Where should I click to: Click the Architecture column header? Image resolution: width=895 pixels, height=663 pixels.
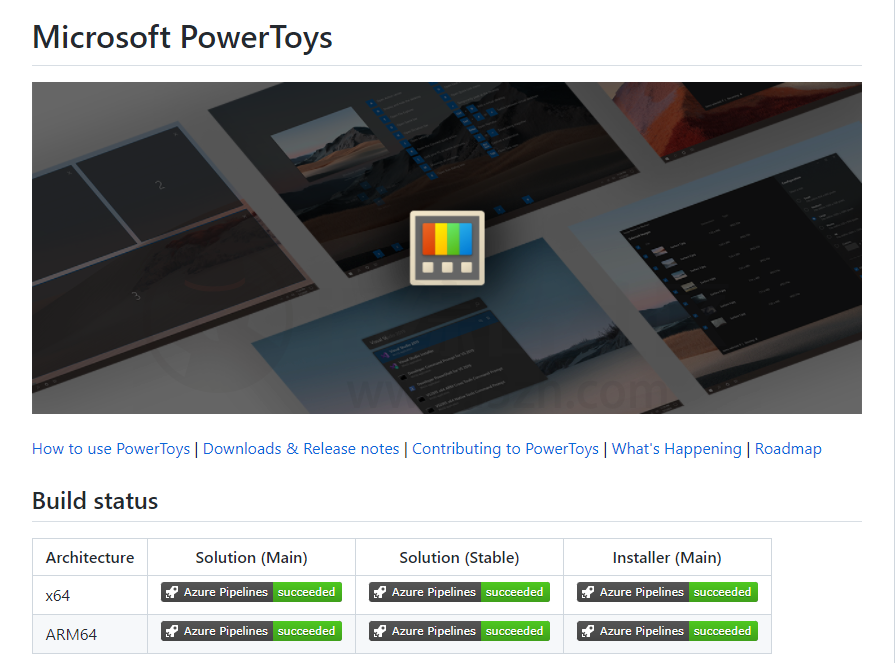pyautogui.click(x=90, y=557)
